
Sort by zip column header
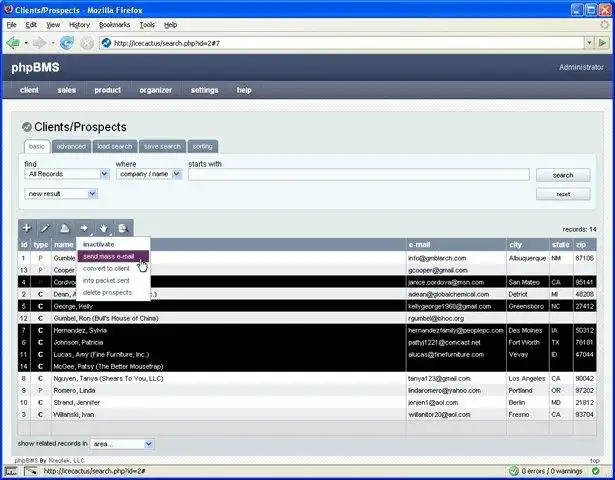click(584, 244)
